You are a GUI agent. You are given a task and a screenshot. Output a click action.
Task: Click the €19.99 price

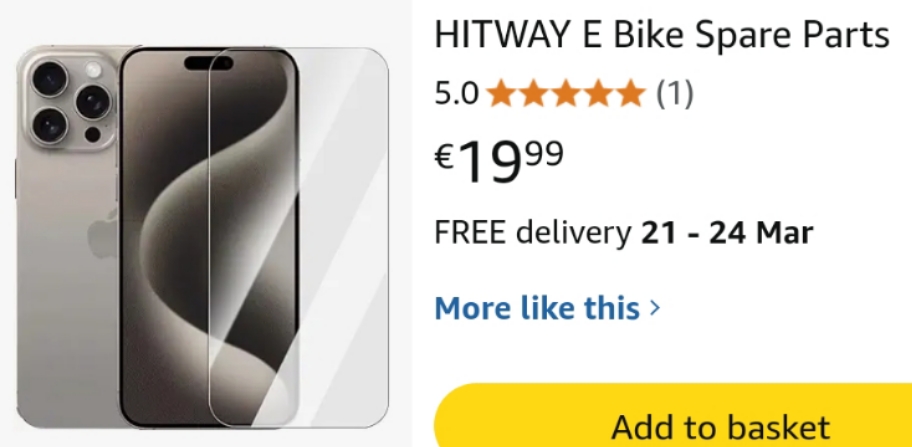[x=499, y=161]
